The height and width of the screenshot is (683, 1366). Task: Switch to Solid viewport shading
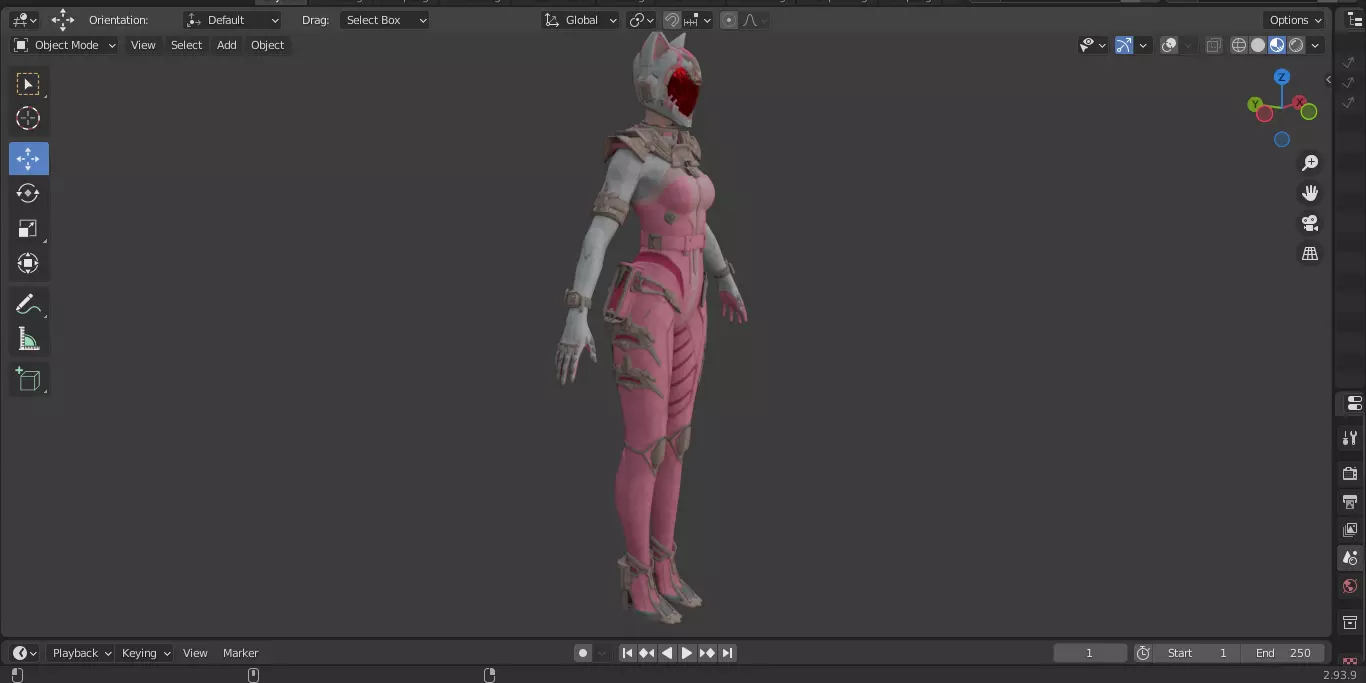[x=1258, y=45]
